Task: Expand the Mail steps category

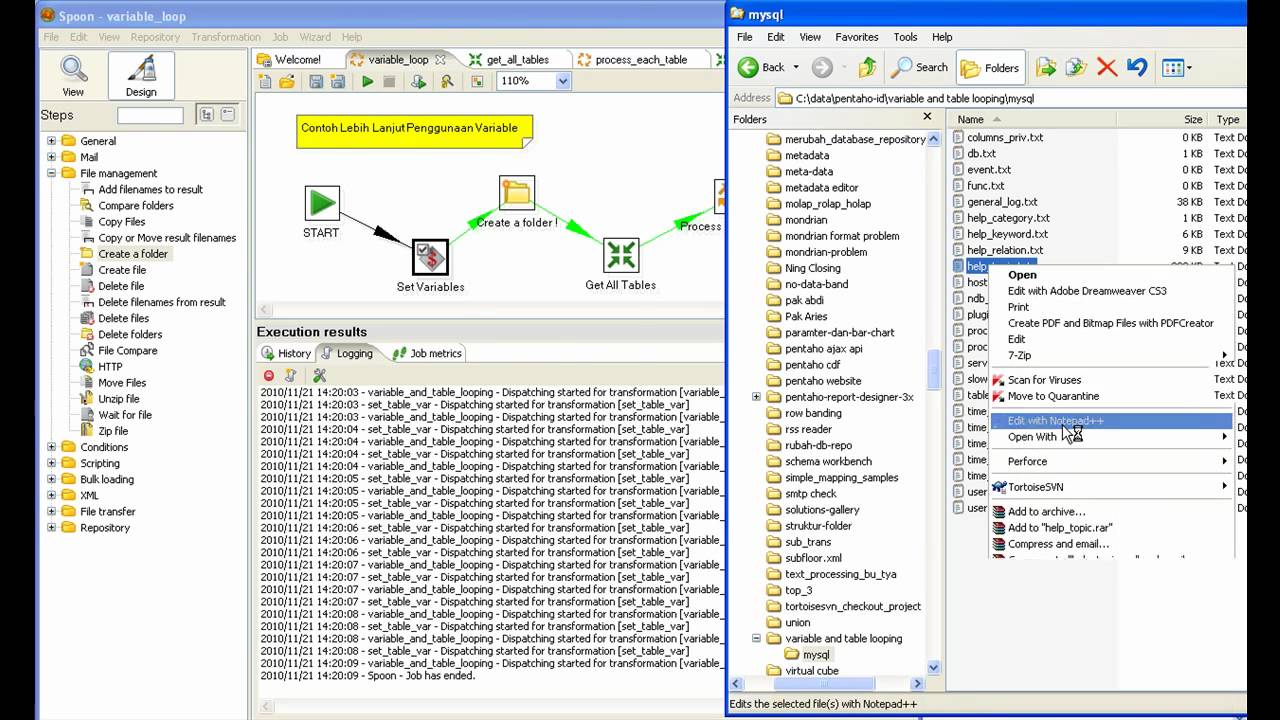Action: [51, 157]
